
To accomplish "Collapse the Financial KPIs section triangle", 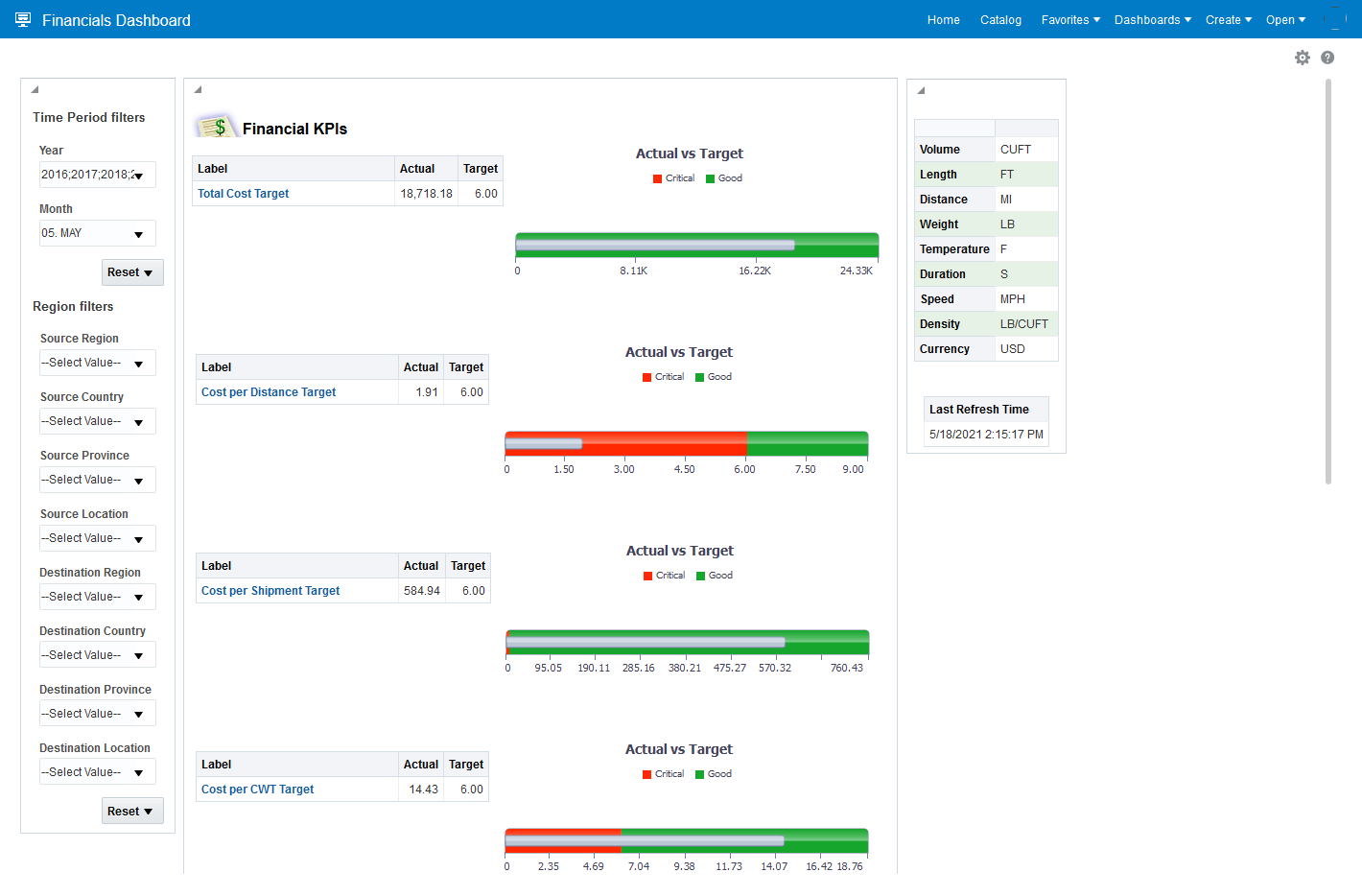I will coord(198,90).
